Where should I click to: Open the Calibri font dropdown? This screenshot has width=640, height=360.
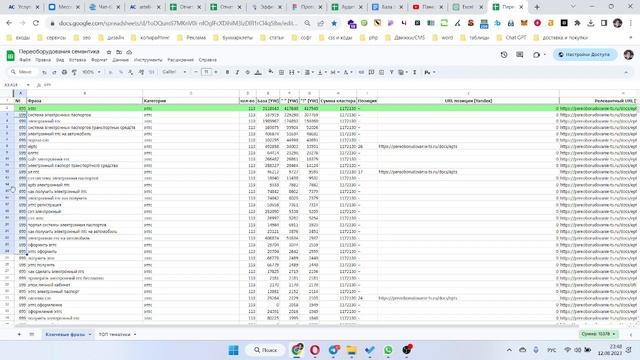click(x=174, y=72)
